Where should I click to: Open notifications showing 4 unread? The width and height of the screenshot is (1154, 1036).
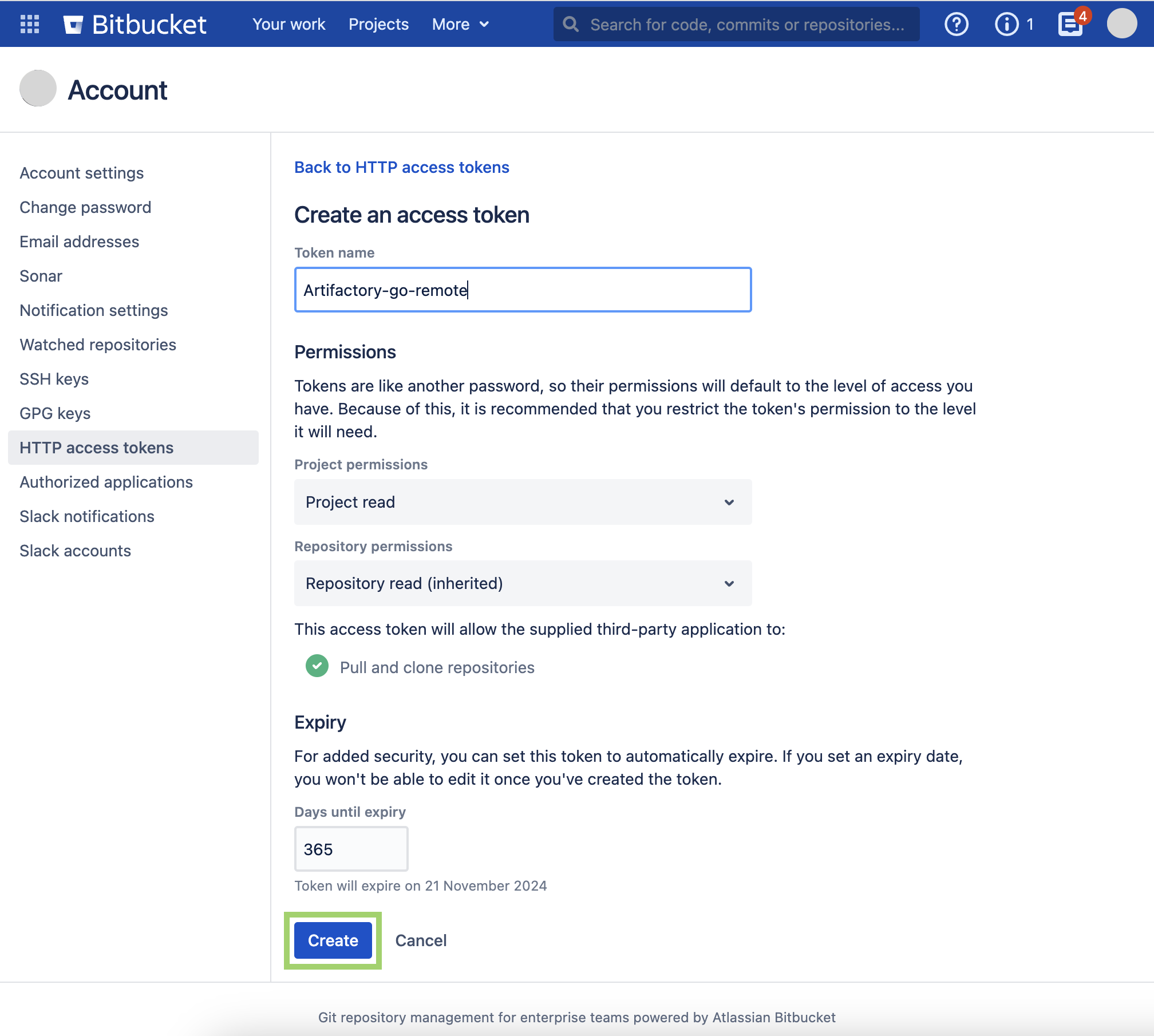(x=1071, y=24)
